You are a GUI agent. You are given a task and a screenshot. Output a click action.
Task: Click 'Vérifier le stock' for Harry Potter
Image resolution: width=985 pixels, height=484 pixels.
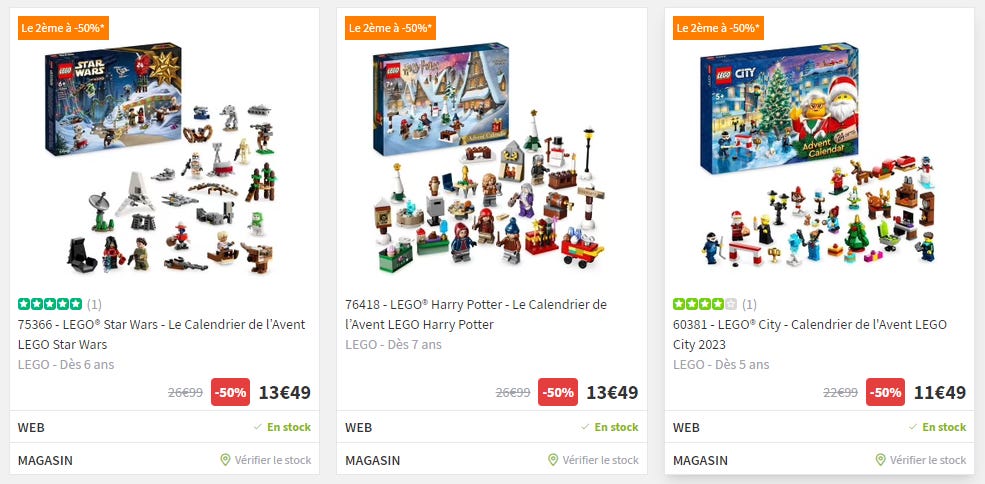[x=601, y=460]
